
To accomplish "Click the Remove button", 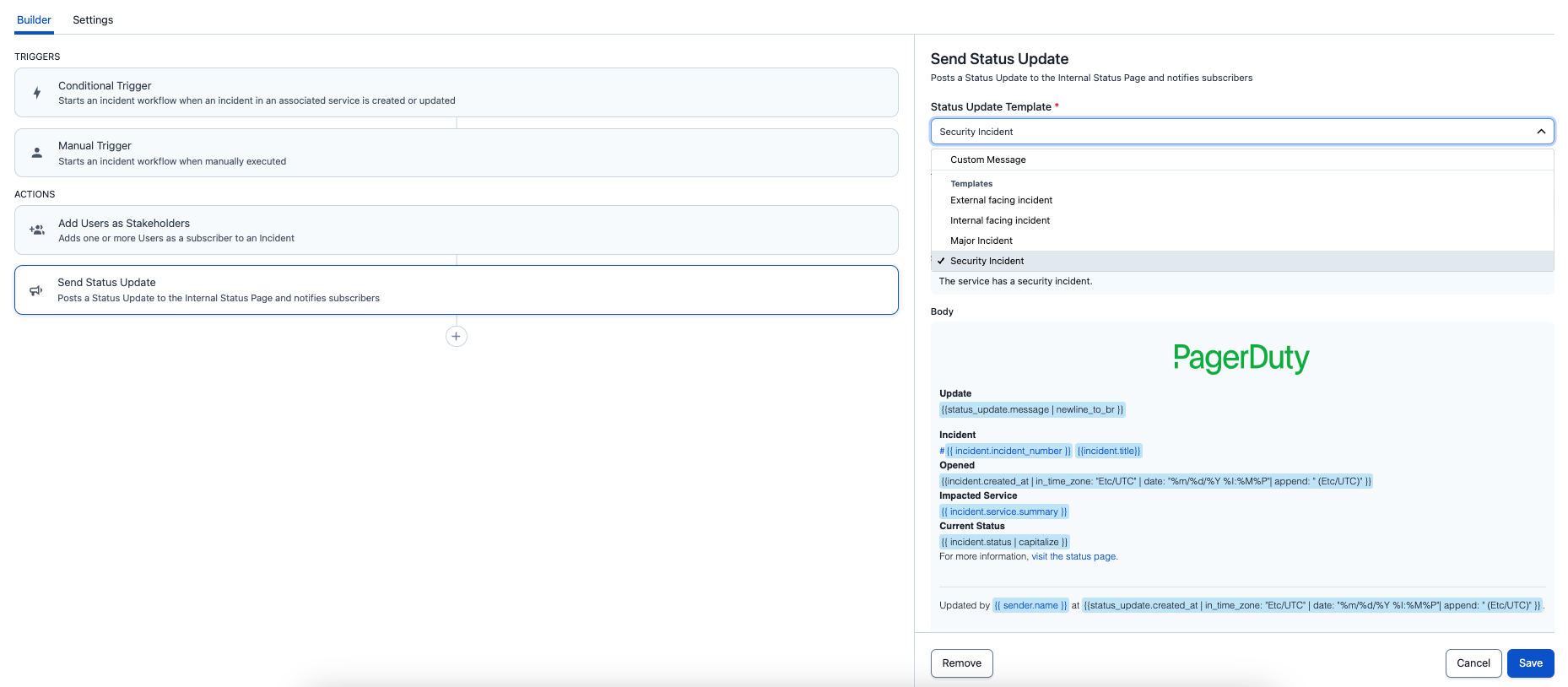I will tap(962, 663).
